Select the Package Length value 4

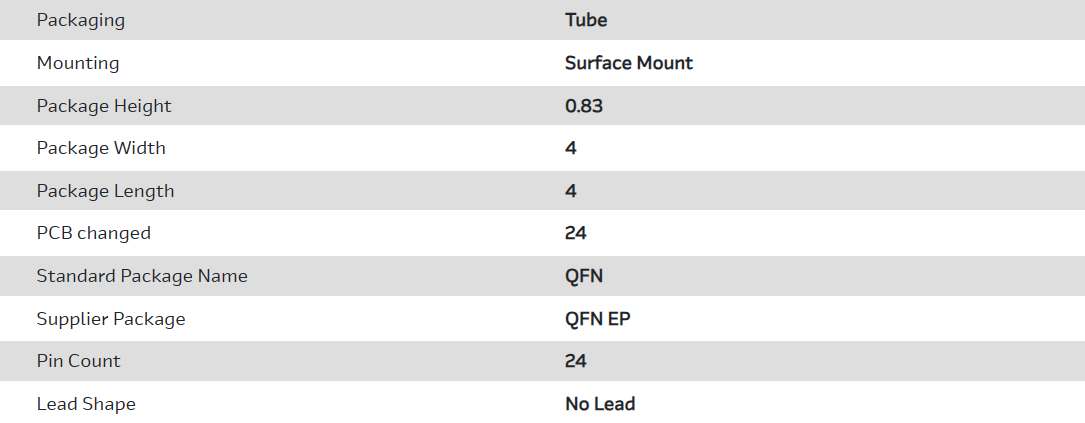pos(571,191)
